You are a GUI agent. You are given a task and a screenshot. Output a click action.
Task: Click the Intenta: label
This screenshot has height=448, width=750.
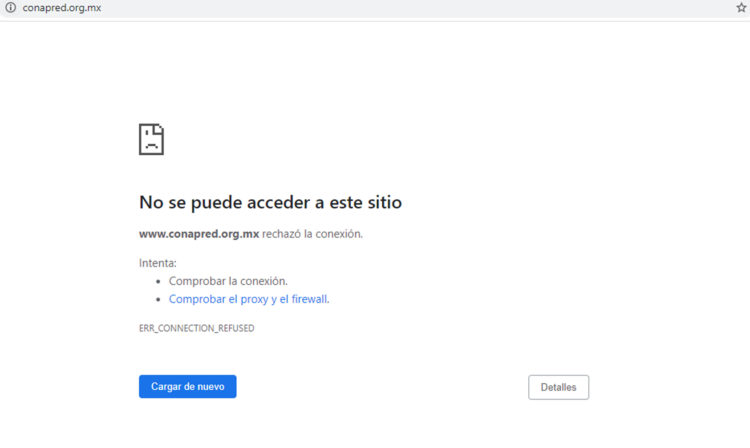coord(158,263)
